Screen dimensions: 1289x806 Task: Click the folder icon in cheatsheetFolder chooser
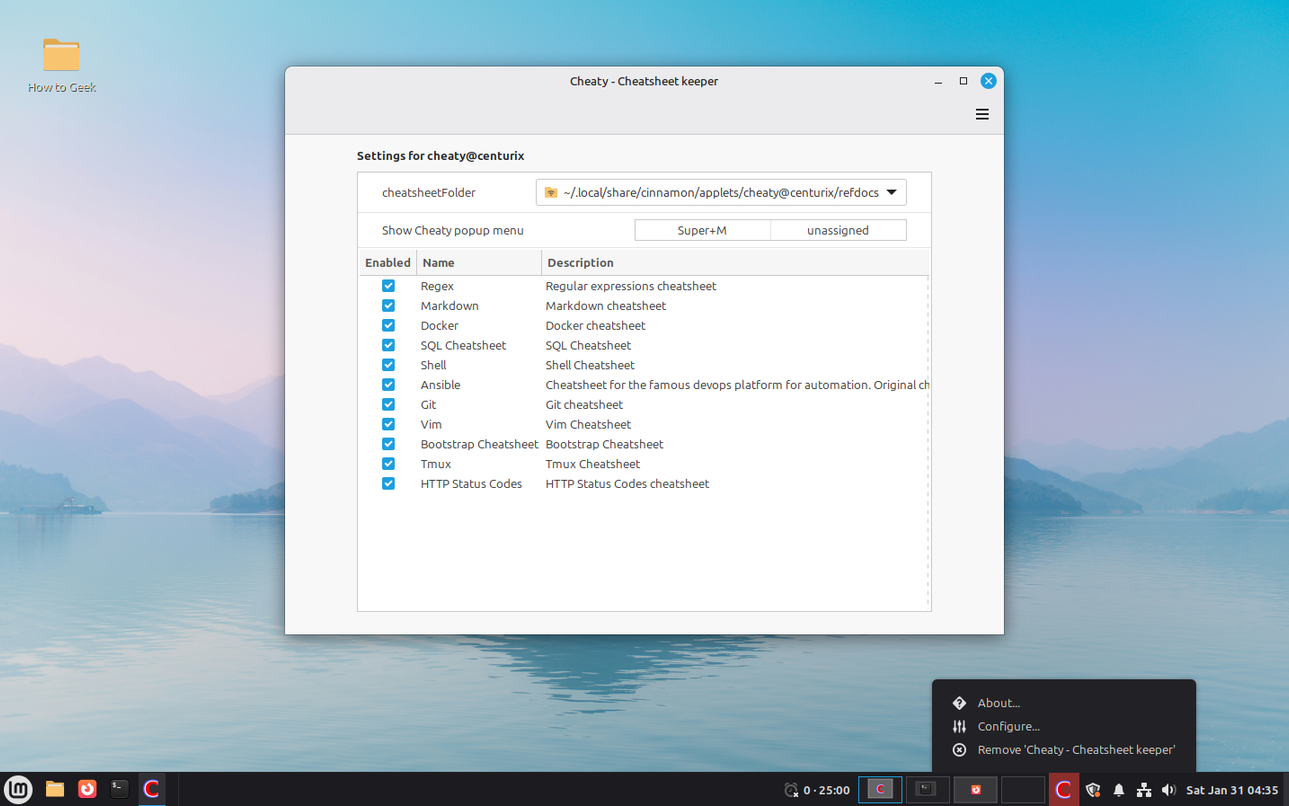click(551, 193)
